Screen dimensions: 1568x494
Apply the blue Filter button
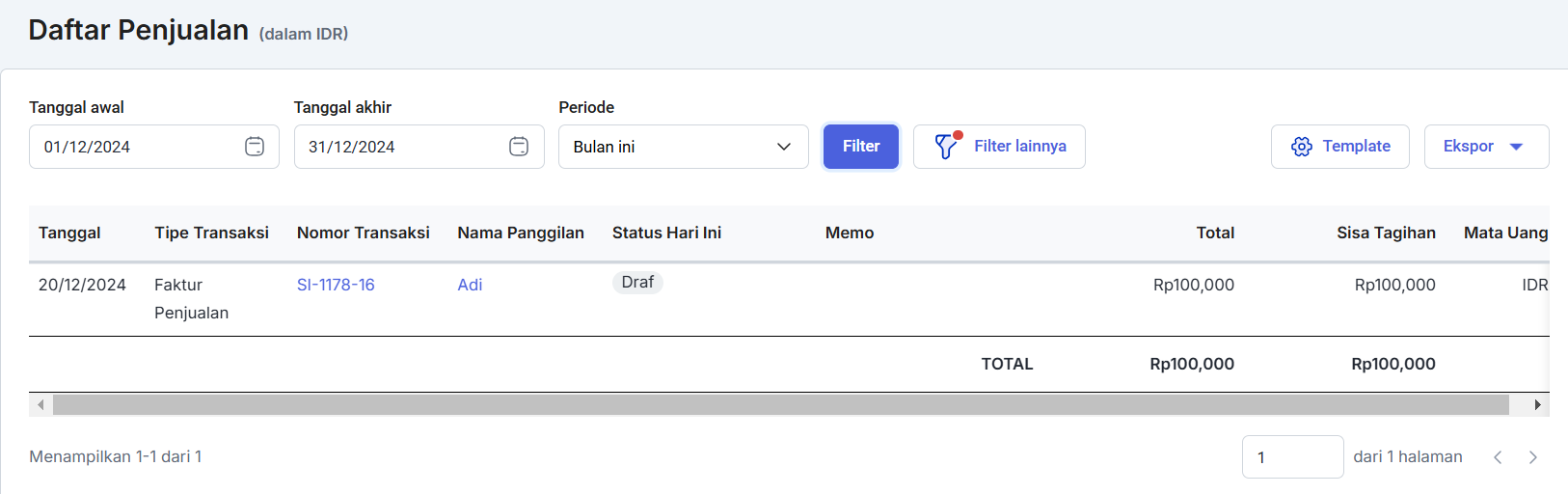pos(861,147)
